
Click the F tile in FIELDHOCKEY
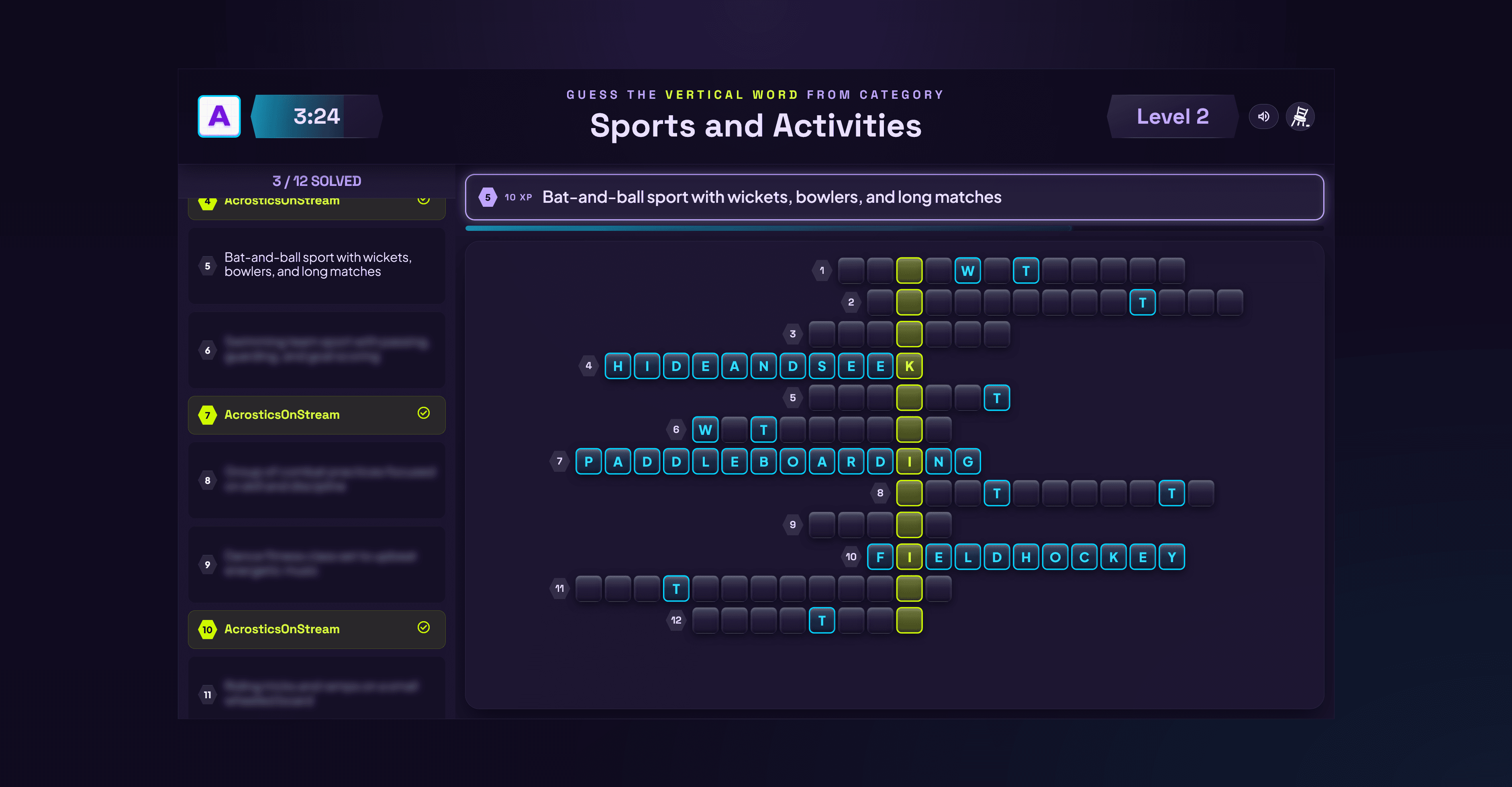[x=880, y=557]
